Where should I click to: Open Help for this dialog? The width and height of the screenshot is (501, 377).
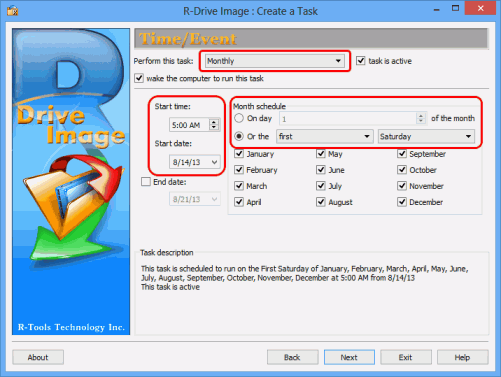tap(462, 357)
